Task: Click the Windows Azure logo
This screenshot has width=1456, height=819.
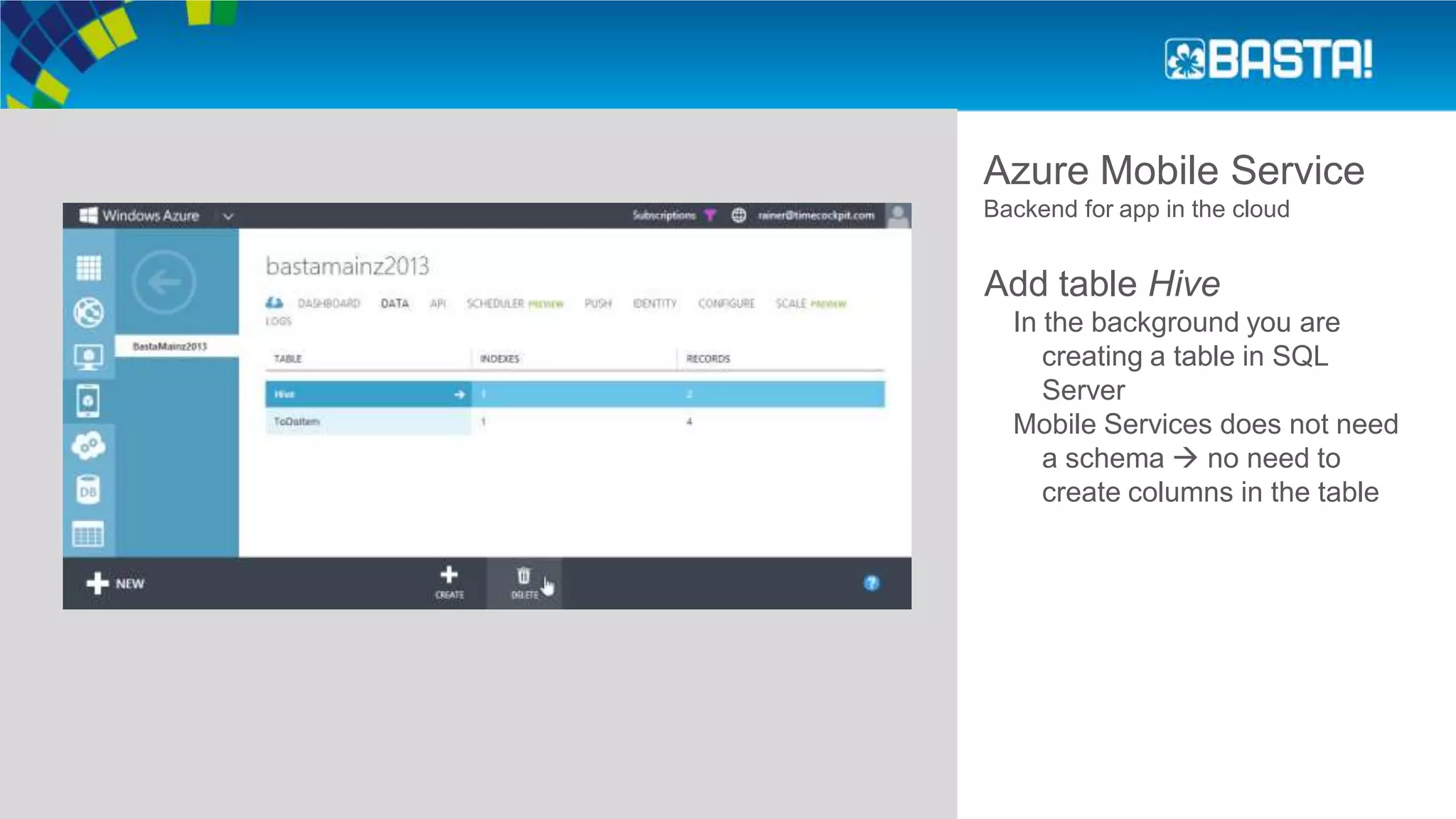Action: click(x=140, y=215)
